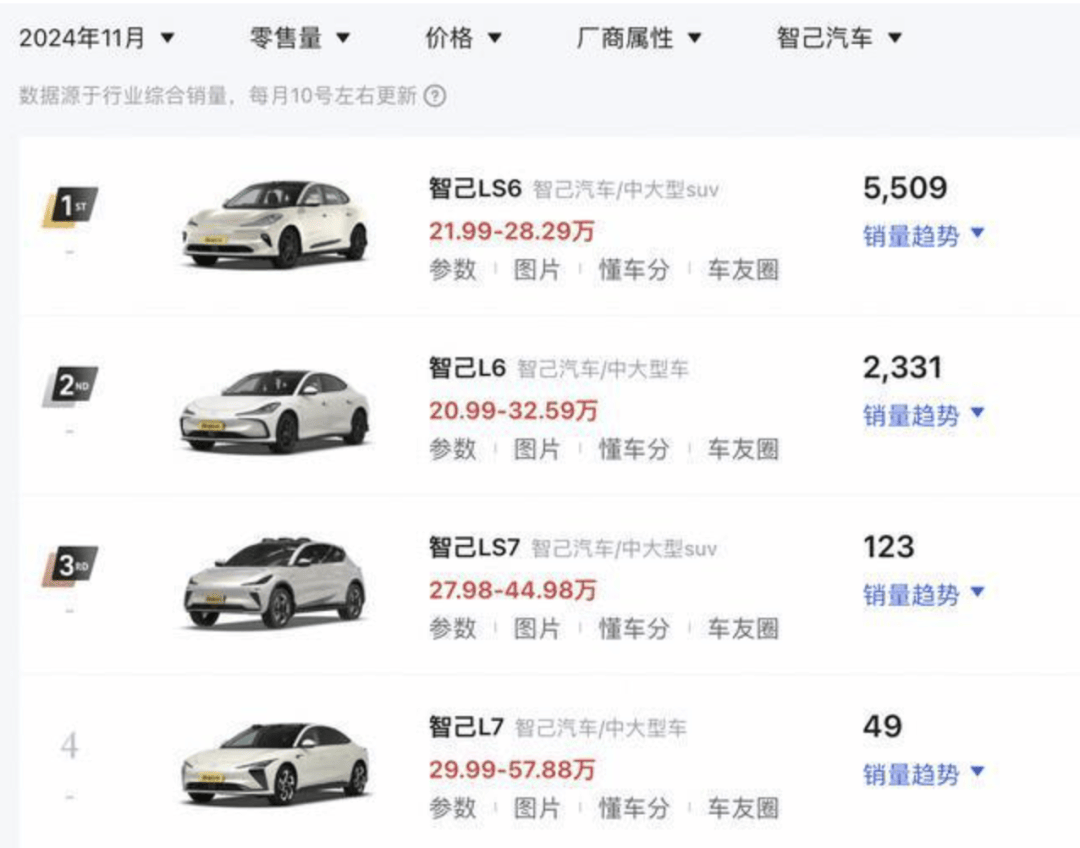Open the 智己汽车 brand dropdown

click(x=839, y=38)
